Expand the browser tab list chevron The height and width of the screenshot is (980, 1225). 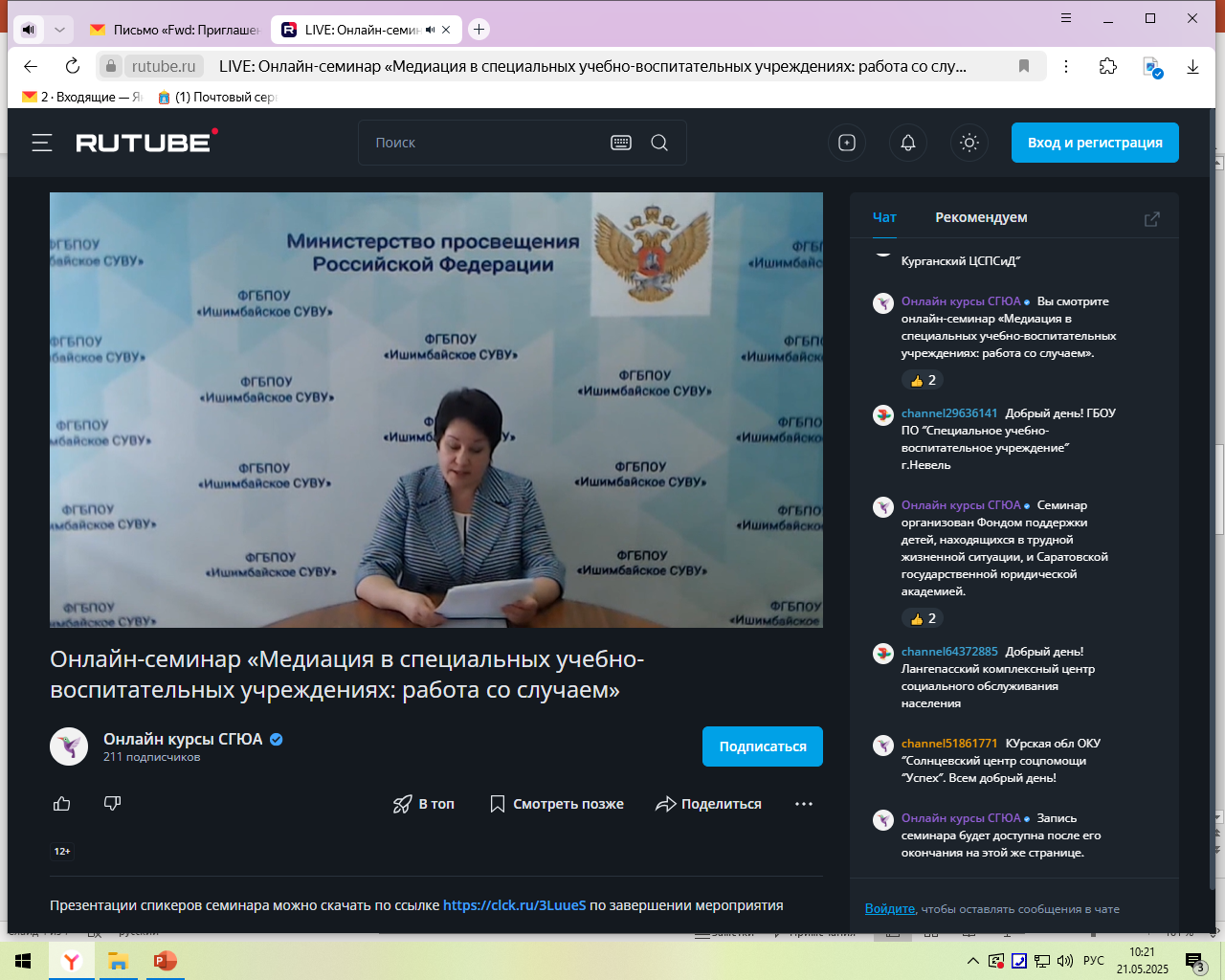point(59,30)
